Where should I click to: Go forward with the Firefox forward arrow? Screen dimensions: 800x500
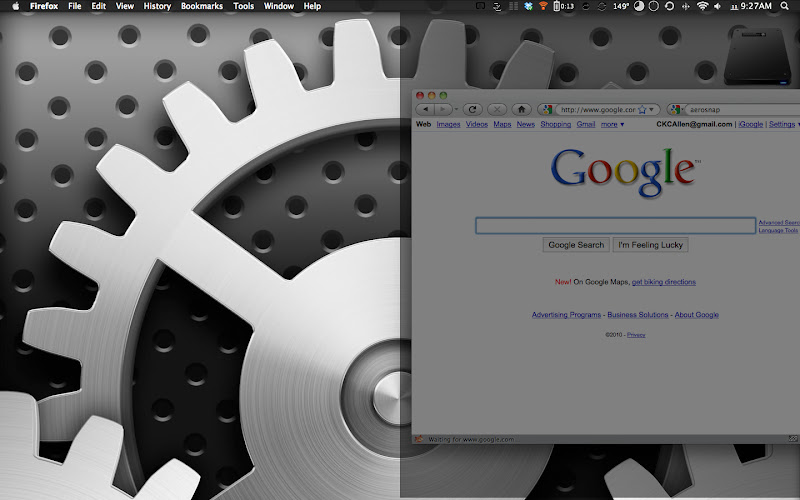(442, 109)
